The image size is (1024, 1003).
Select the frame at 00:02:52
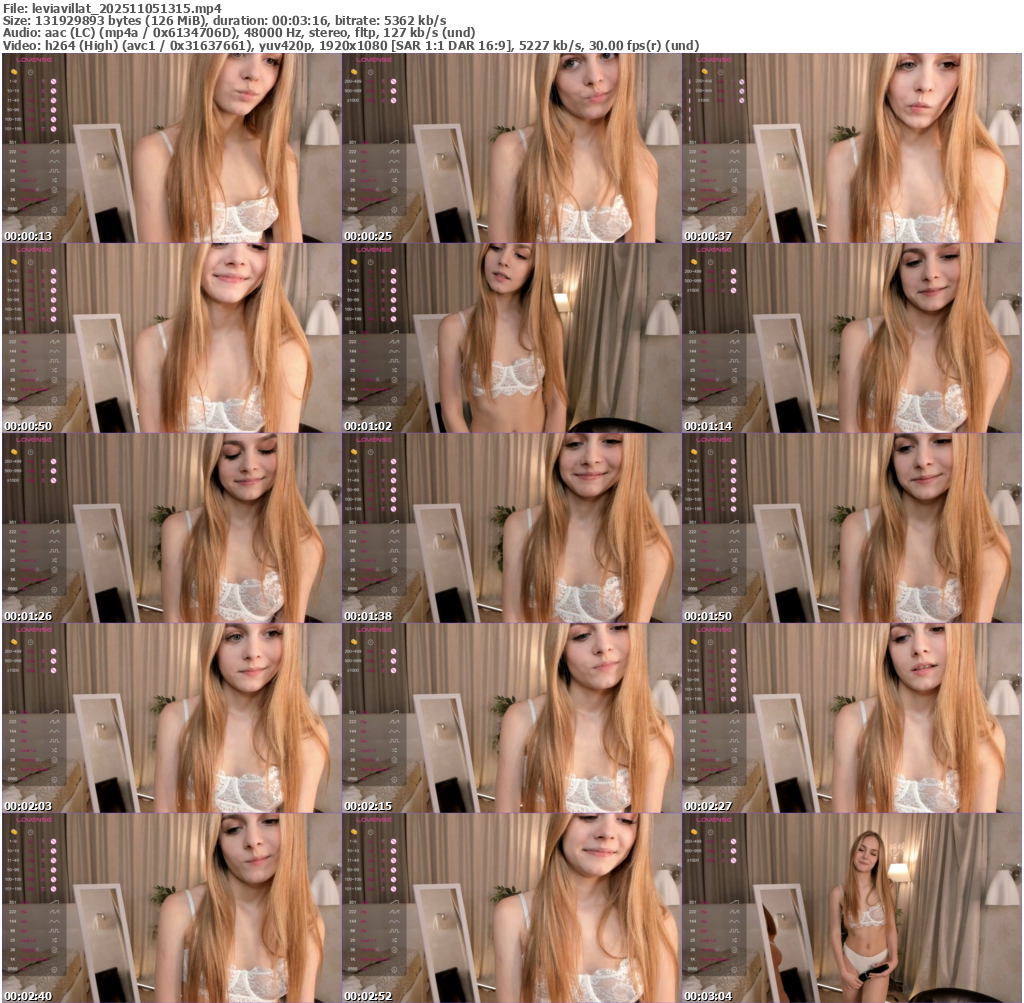pos(511,908)
